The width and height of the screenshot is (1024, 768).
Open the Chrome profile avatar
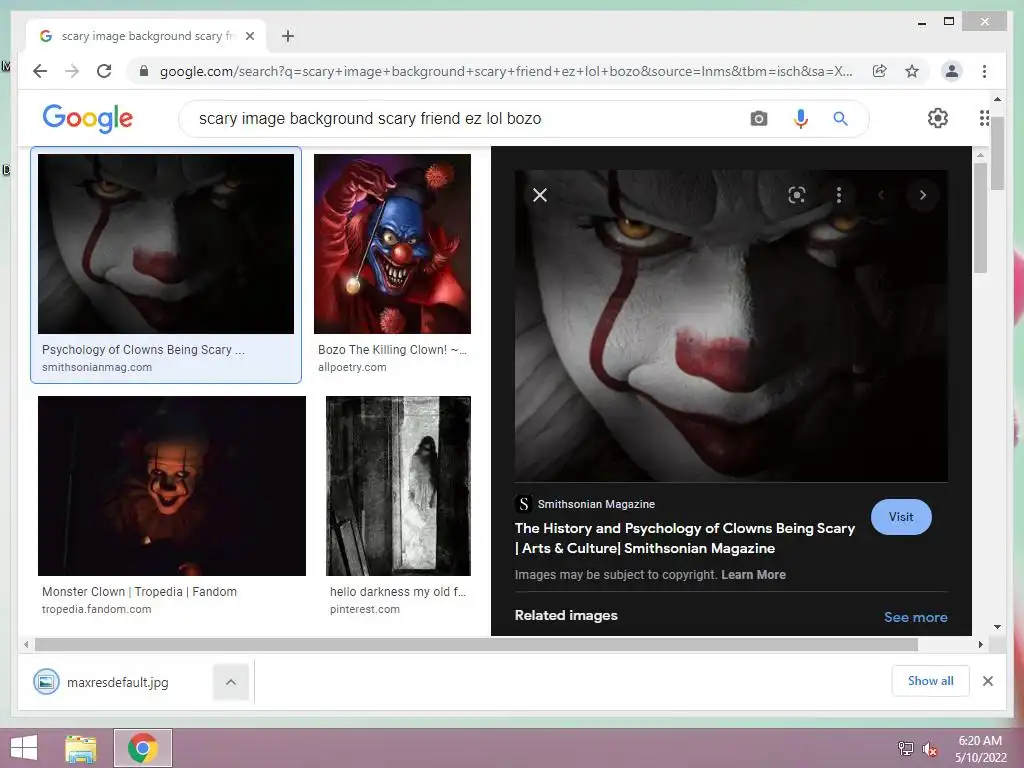click(952, 71)
